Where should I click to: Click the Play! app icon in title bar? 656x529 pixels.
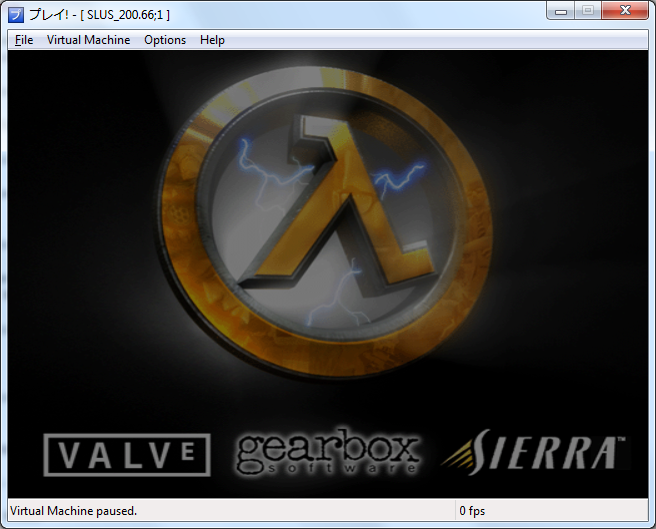(15, 14)
